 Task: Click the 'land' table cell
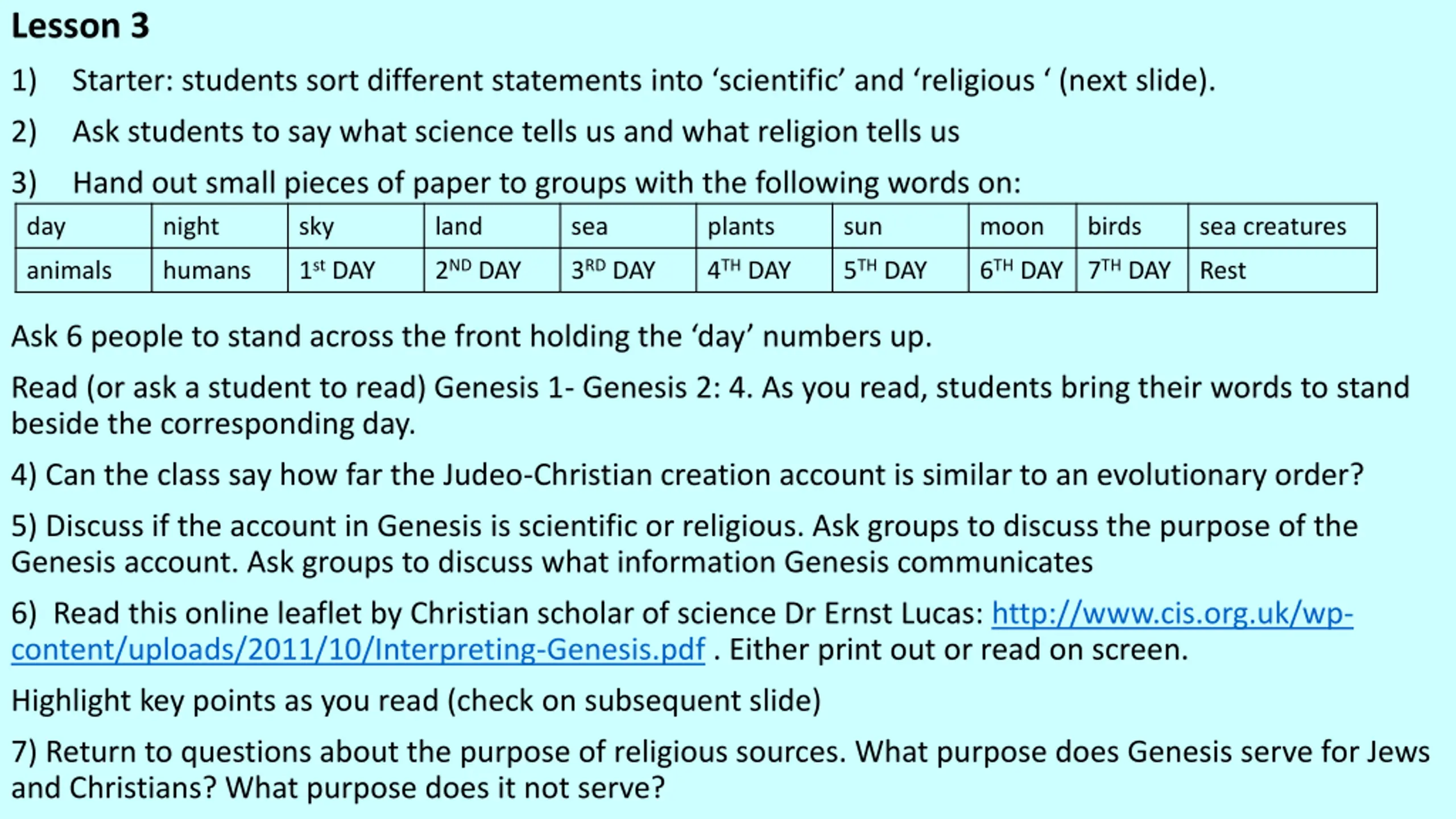pyautogui.click(x=492, y=226)
